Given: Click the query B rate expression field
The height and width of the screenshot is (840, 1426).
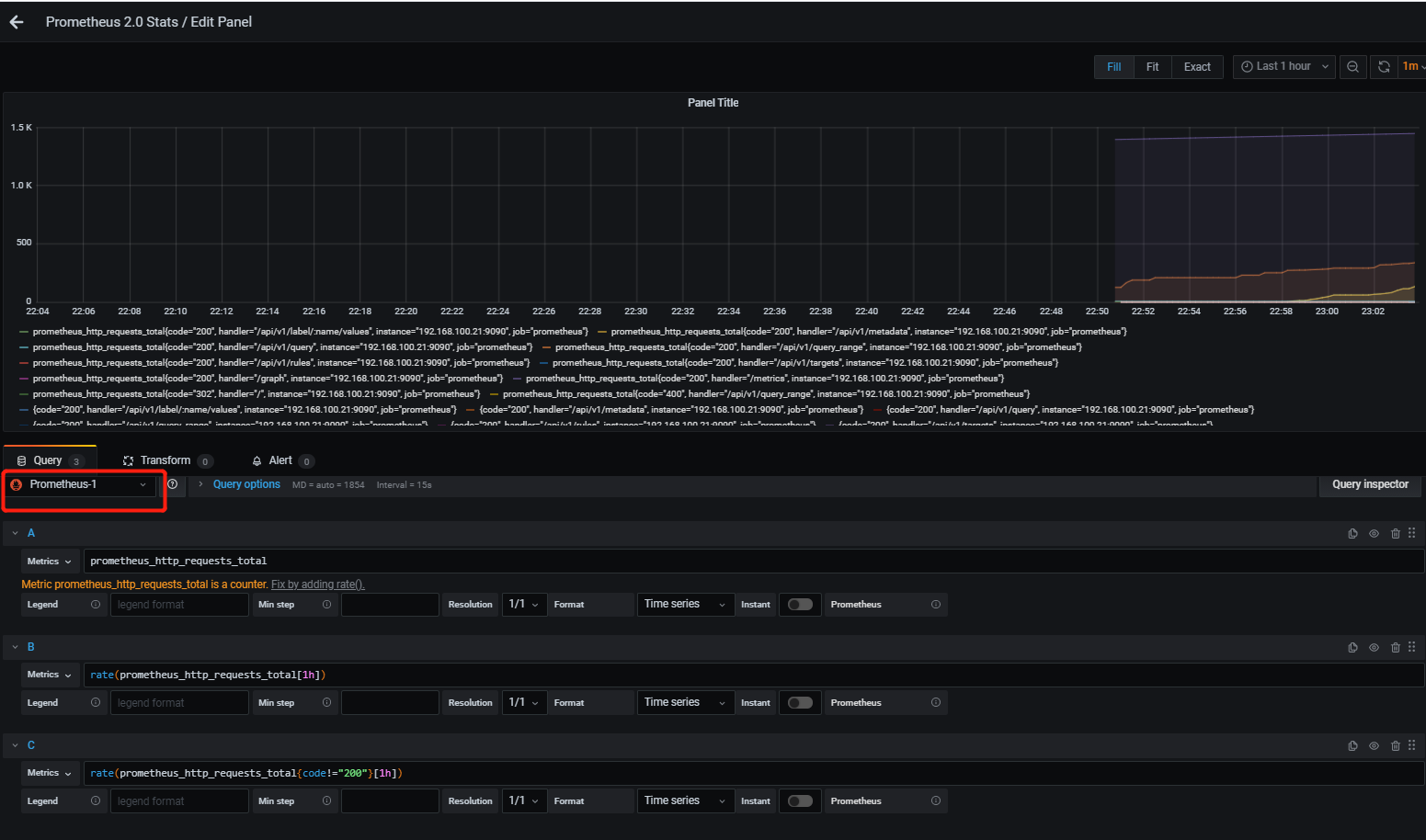Looking at the screenshot, I should [x=754, y=675].
